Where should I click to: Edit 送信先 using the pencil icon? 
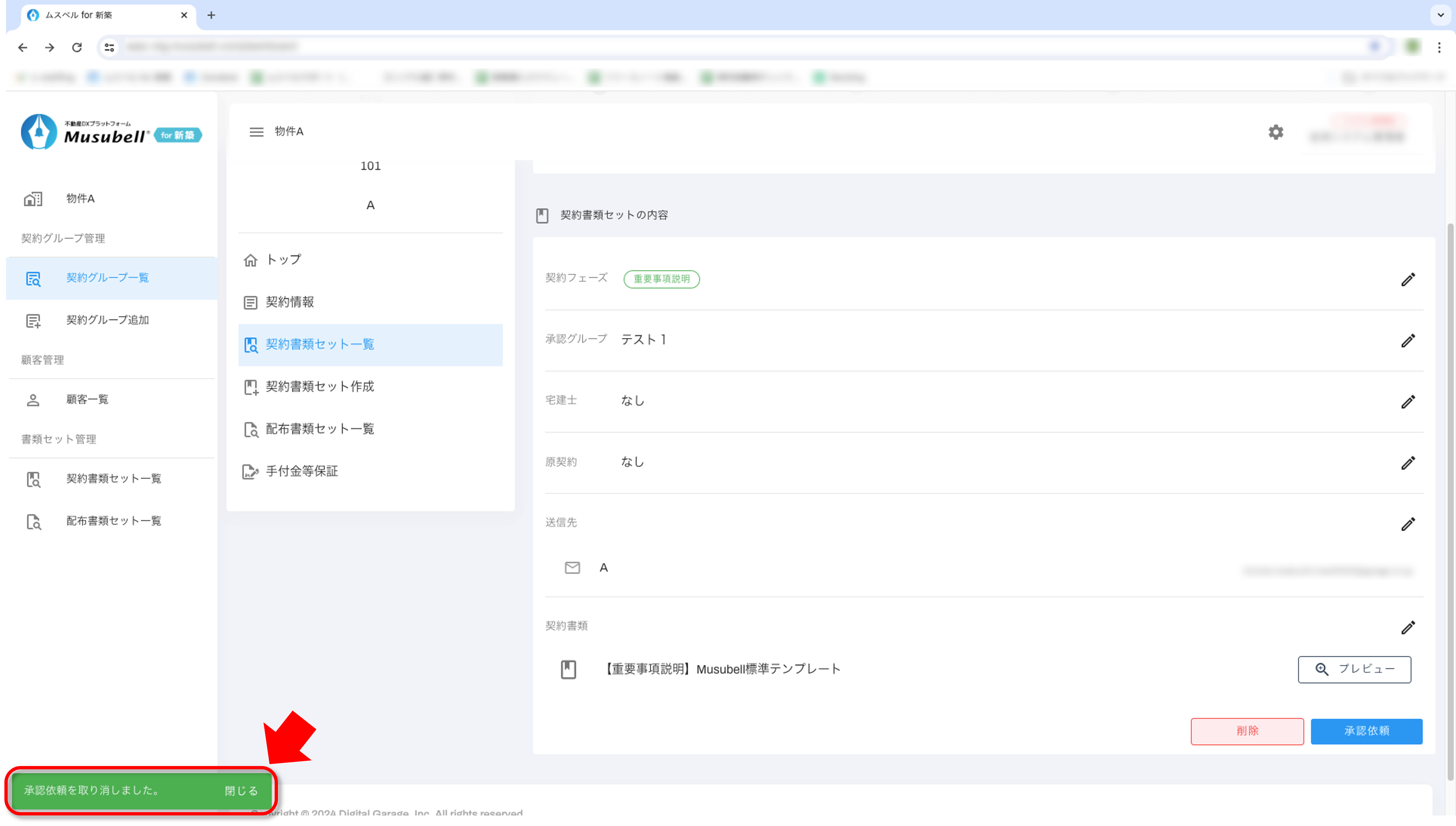pos(1408,524)
